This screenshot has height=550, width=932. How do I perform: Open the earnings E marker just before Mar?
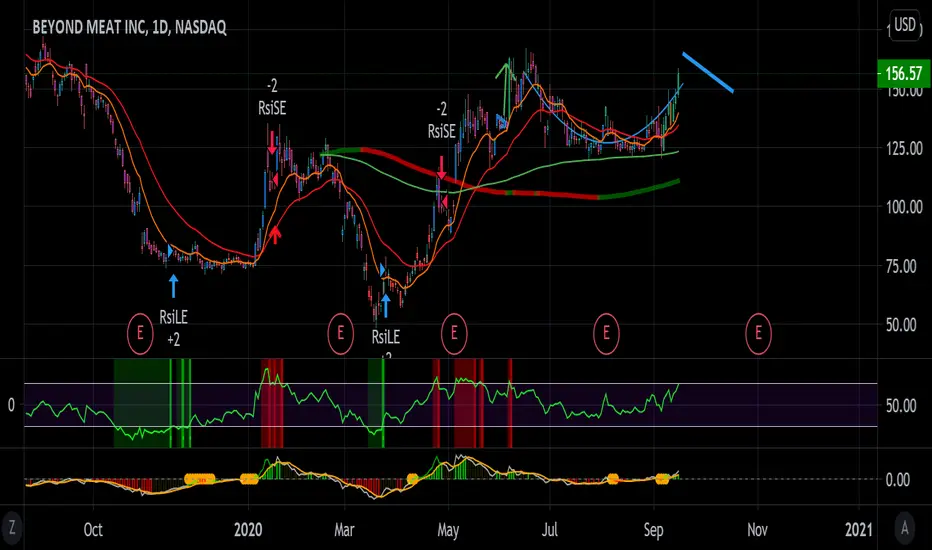[x=341, y=333]
